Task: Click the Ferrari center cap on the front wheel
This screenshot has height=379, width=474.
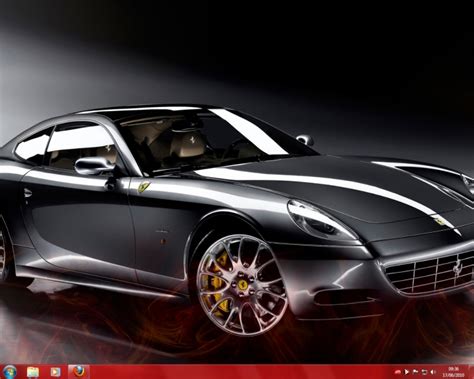Action: pos(241,285)
